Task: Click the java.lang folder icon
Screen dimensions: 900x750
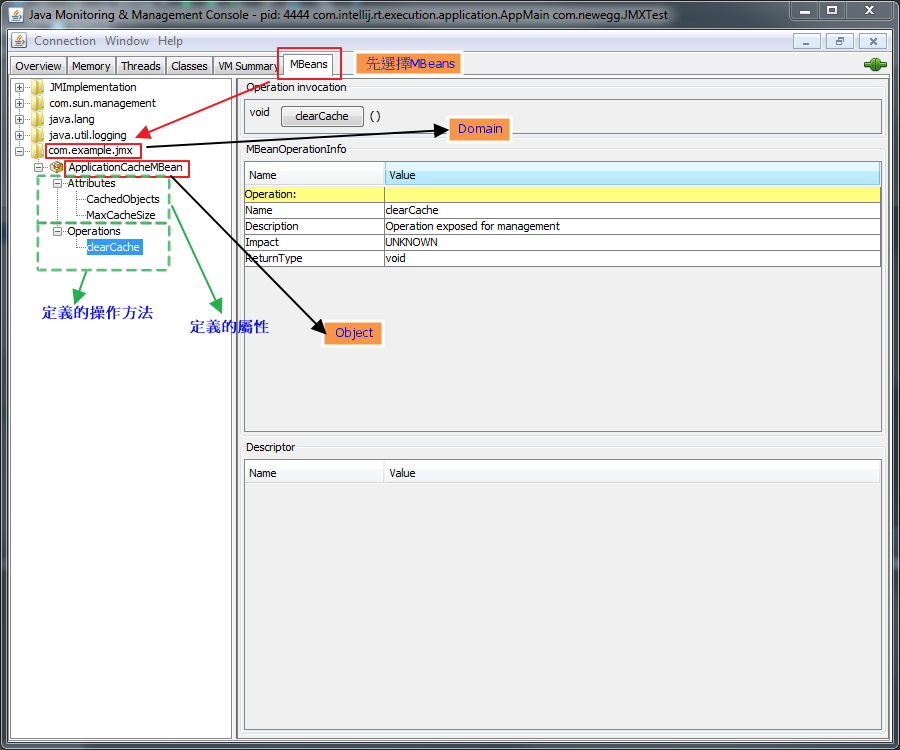Action: pyautogui.click(x=38, y=119)
